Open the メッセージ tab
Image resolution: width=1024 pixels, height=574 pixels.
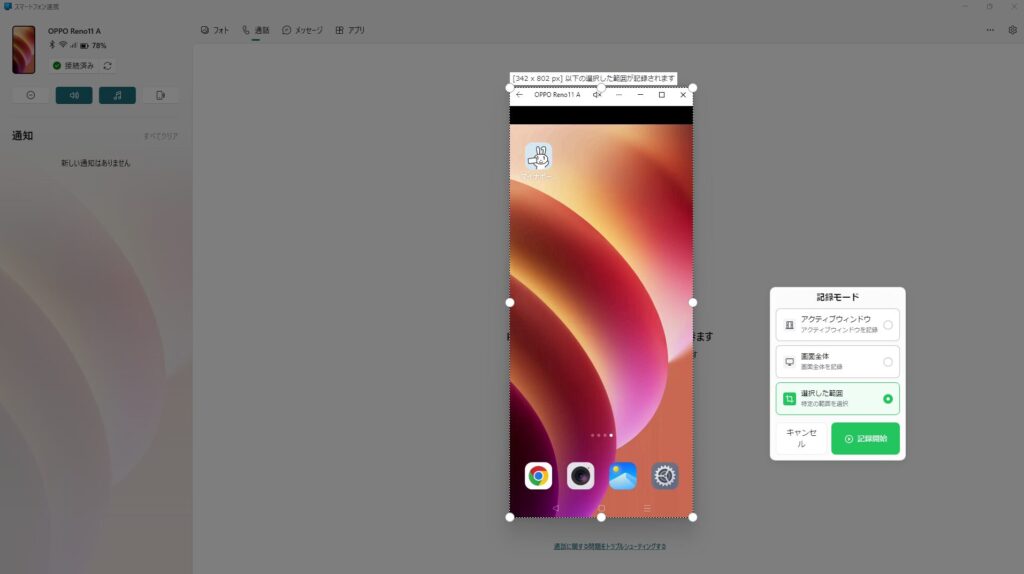pos(302,30)
